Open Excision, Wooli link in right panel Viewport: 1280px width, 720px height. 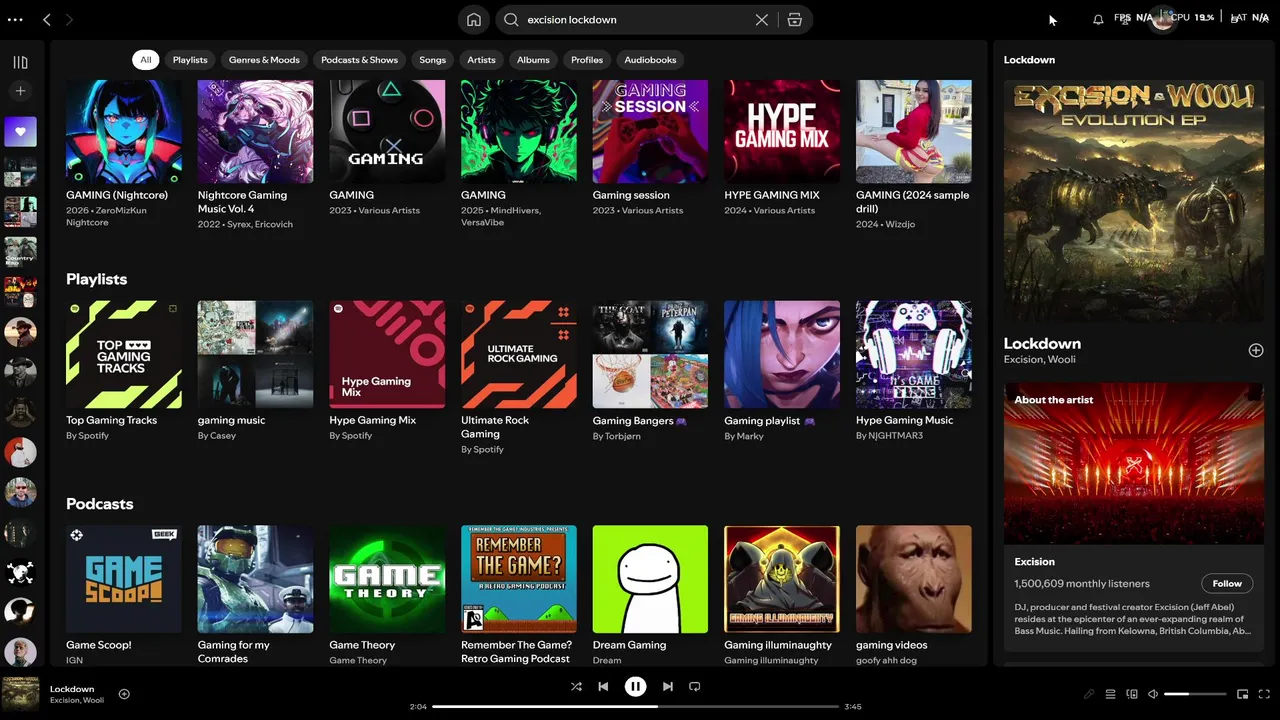[1040, 359]
